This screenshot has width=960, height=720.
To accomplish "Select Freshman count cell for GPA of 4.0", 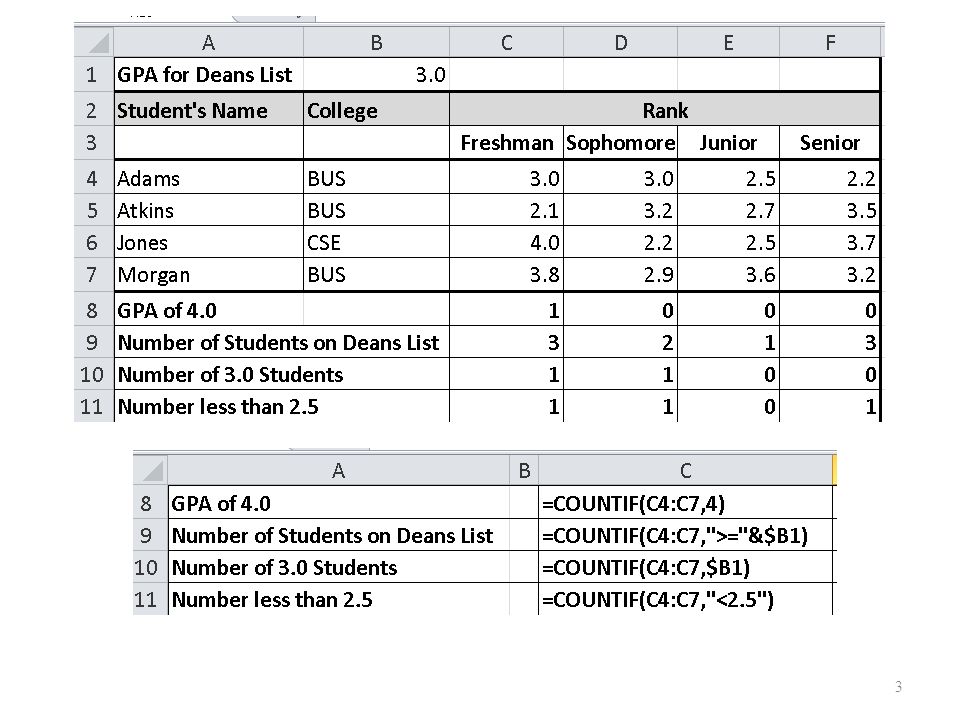I will [x=507, y=310].
